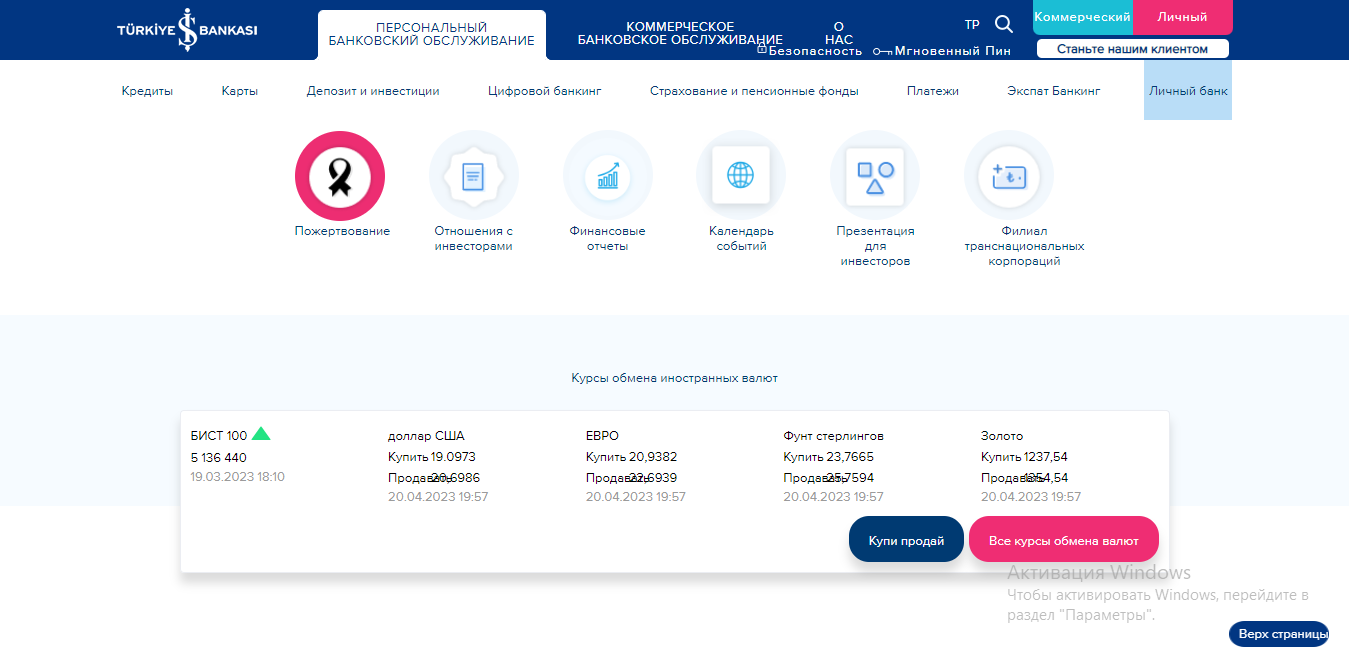Click the Все курсы обмена валют button
Screen dimensions: 1349x657
coord(1063,540)
